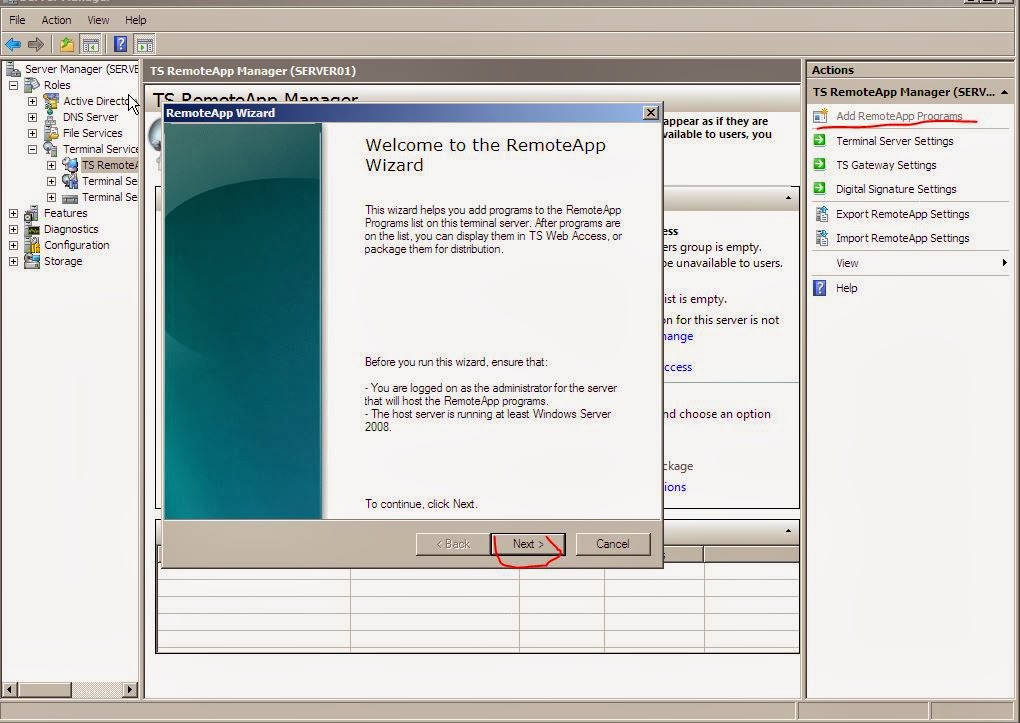Expand the DNS Server tree node
Image resolution: width=1020 pixels, height=723 pixels.
pyautogui.click(x=33, y=117)
